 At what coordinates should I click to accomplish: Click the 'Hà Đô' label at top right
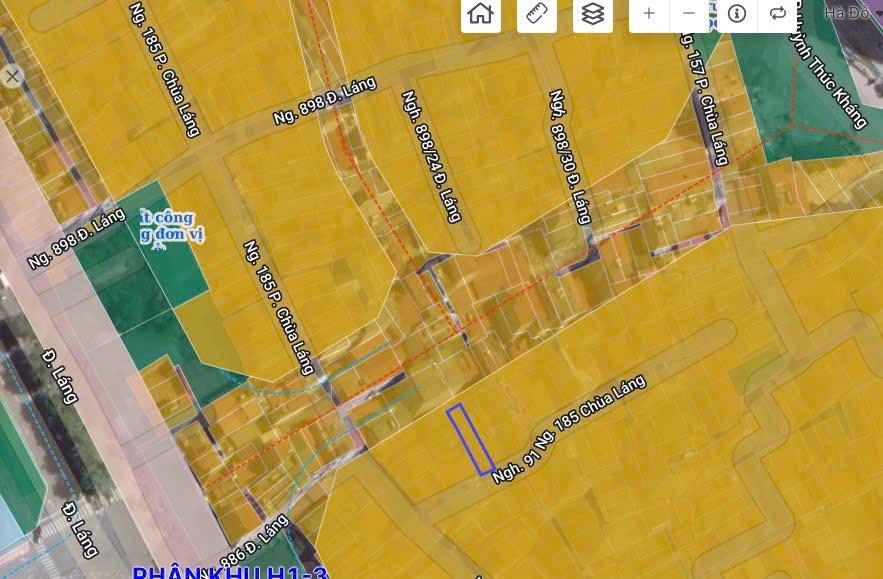click(847, 13)
